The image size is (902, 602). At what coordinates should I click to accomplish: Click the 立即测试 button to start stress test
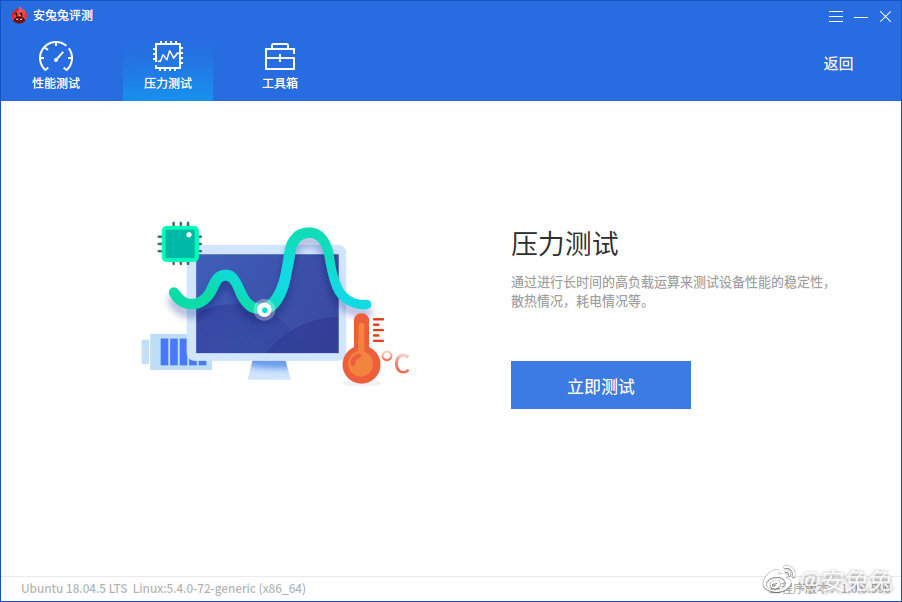[x=600, y=384]
